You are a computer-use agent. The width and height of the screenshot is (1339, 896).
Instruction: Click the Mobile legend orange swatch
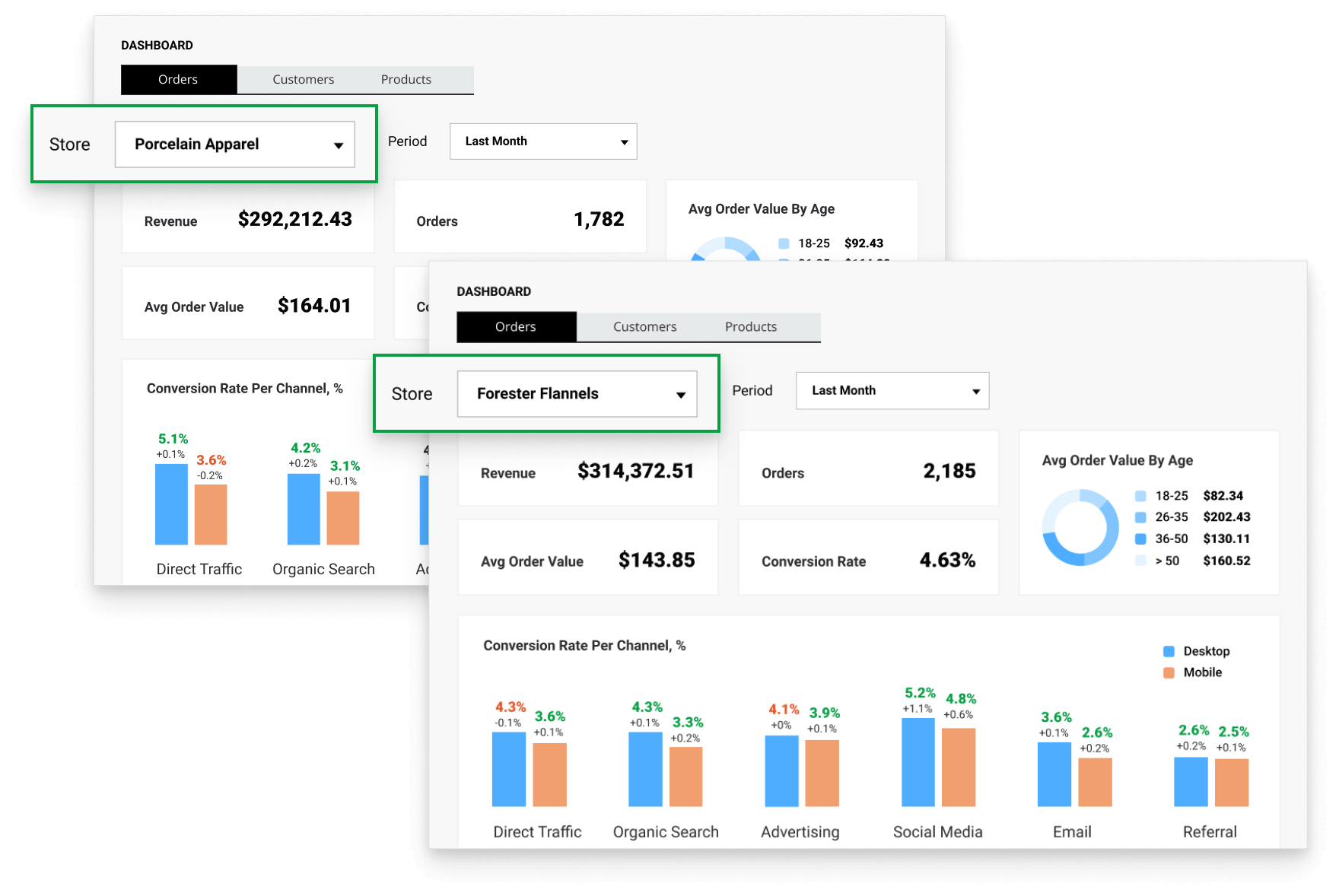coord(1169,672)
